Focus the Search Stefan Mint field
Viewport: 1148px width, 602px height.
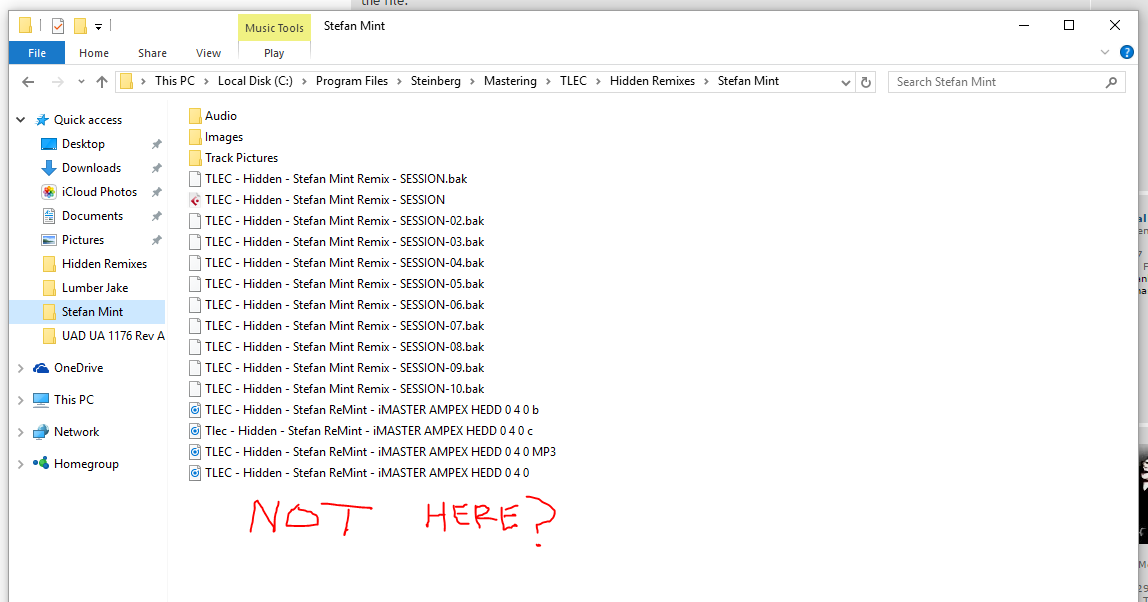pos(1007,82)
